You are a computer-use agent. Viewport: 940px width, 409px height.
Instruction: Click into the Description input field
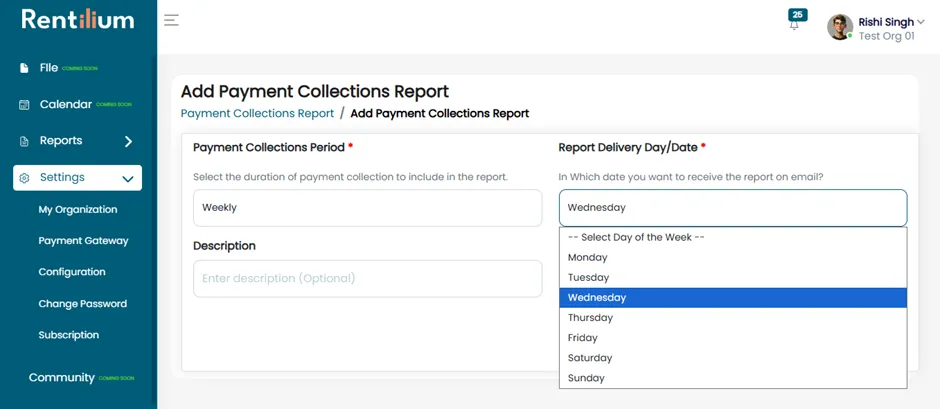click(x=367, y=279)
